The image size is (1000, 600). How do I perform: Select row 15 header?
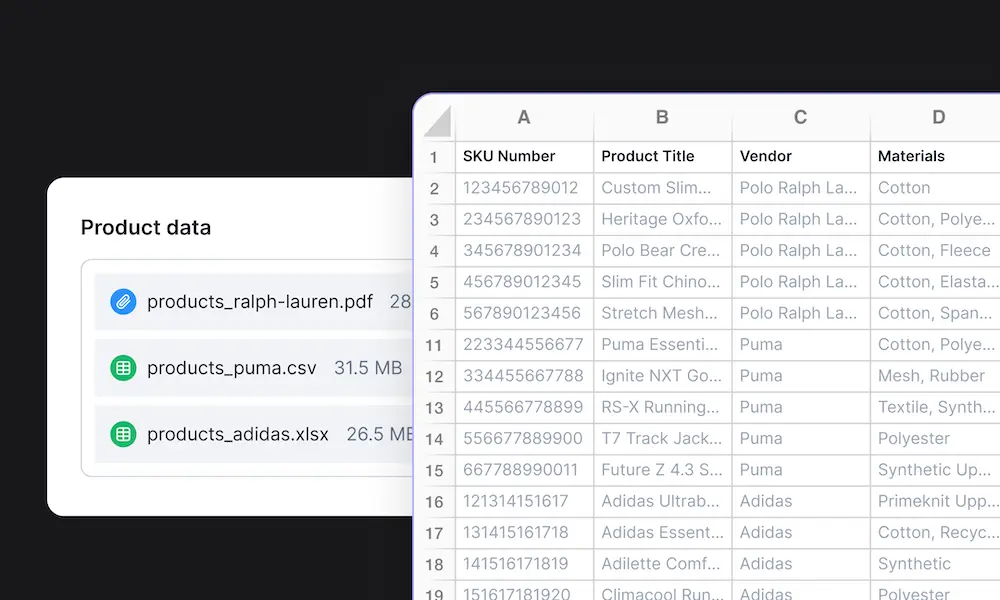tap(434, 471)
